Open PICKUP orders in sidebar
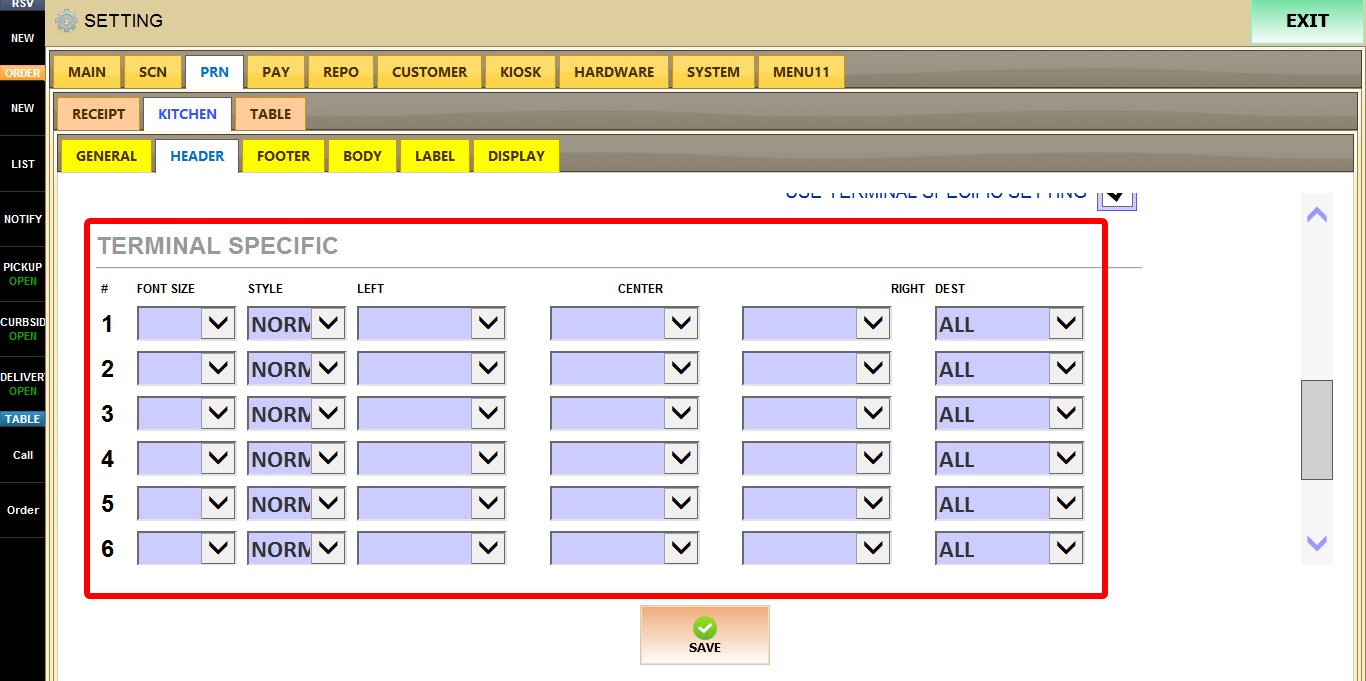 pos(22,274)
